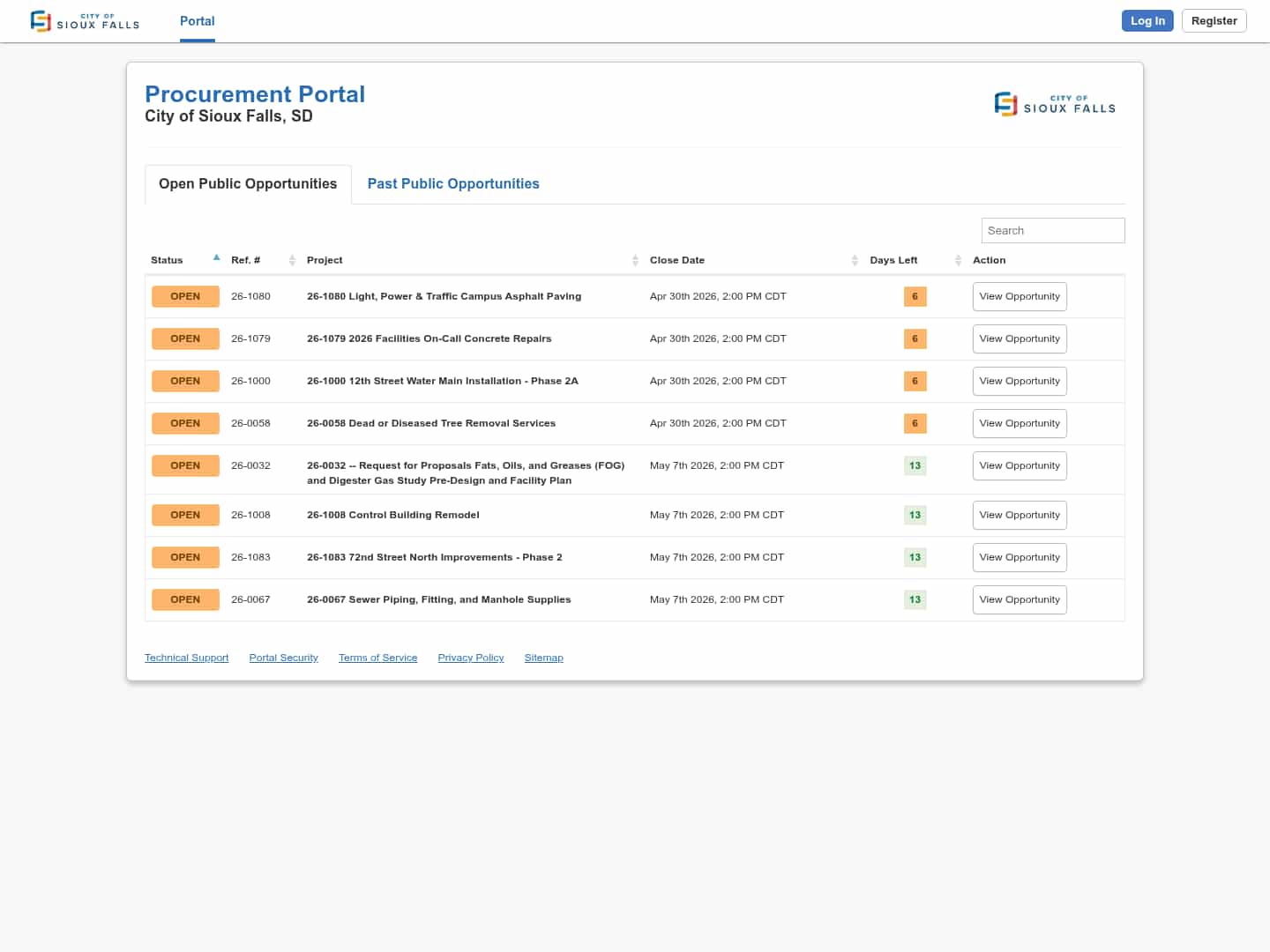Select the Open Public Opportunities tab

(x=248, y=183)
